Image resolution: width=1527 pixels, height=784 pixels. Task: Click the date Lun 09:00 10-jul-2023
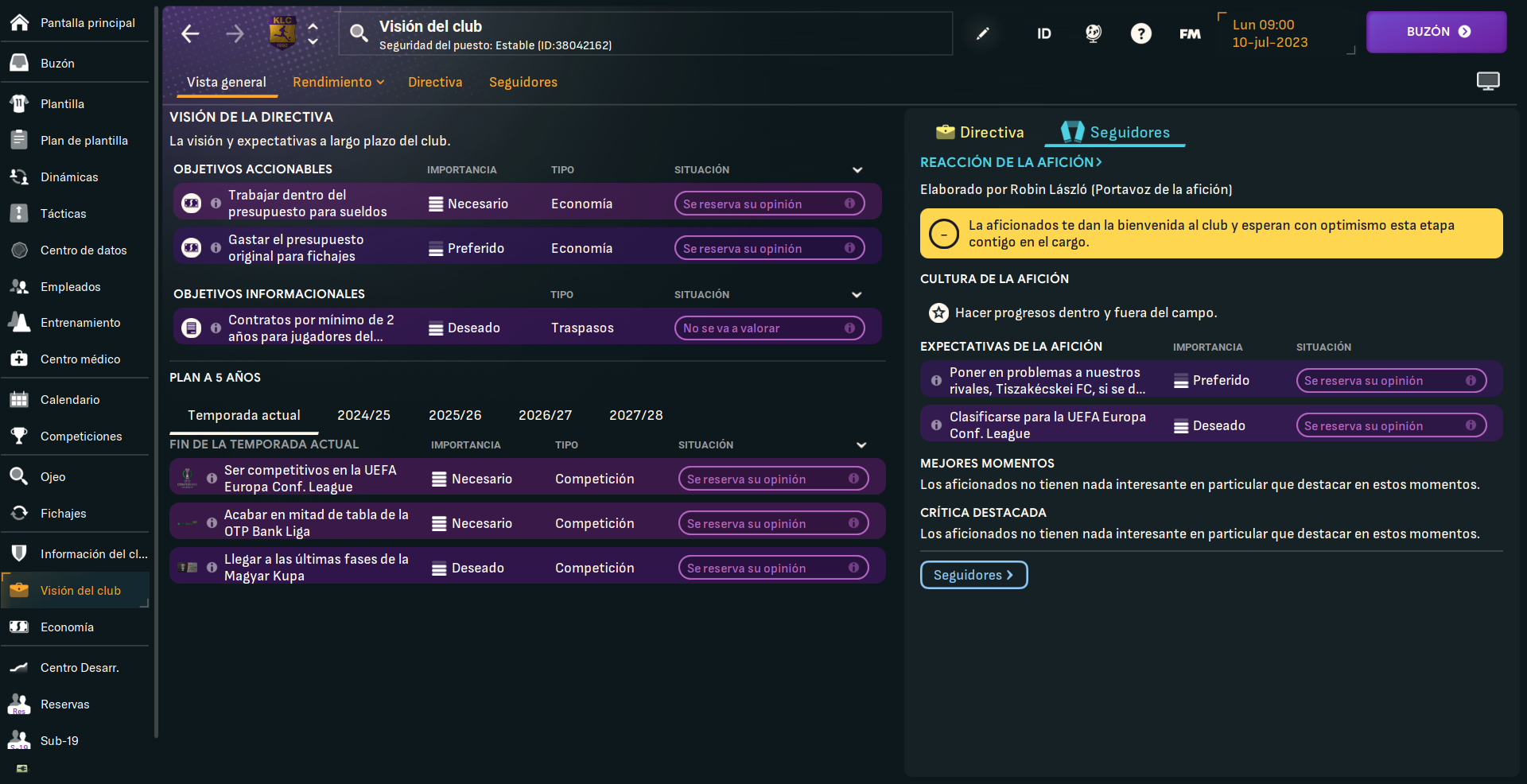1270,33
